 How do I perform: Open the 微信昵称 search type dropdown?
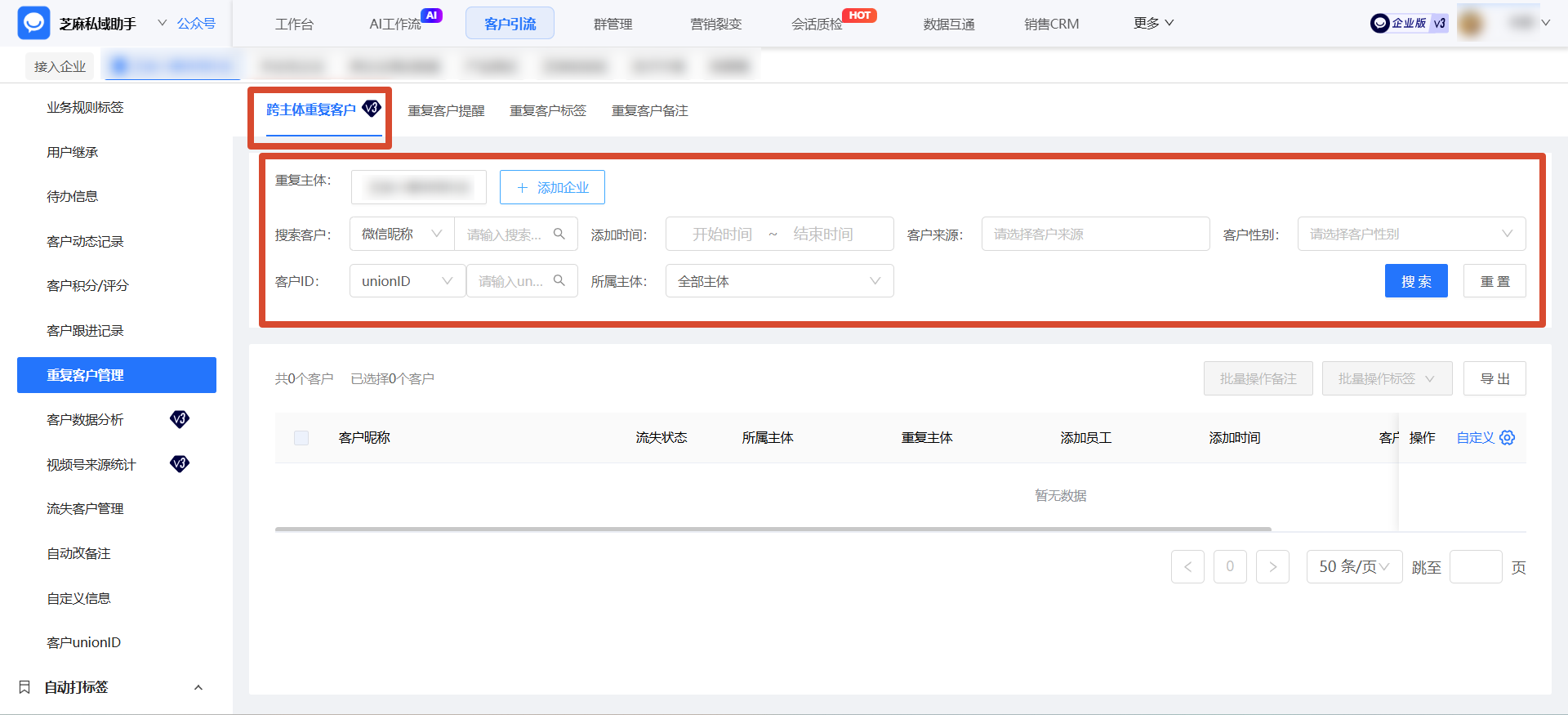(402, 234)
